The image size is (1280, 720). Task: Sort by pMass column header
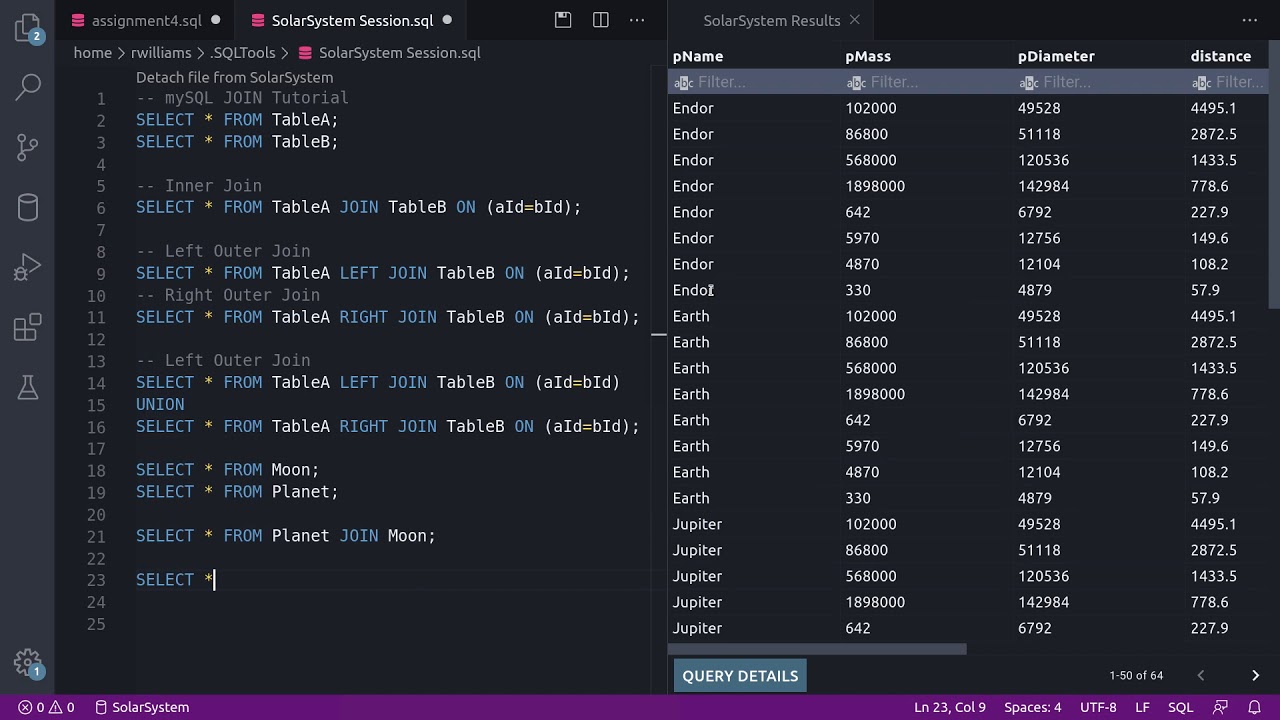[868, 56]
